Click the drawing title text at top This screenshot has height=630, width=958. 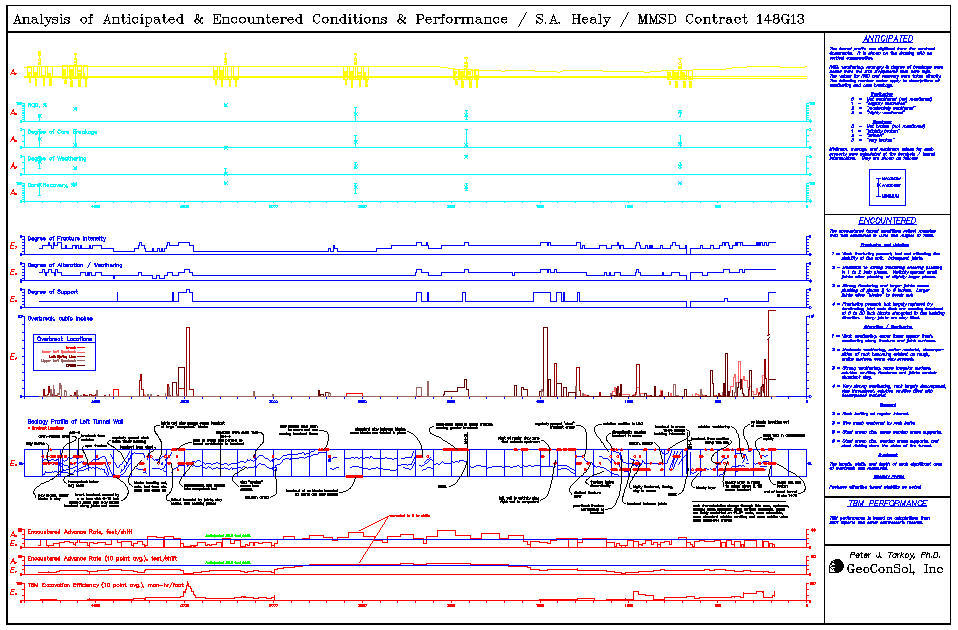(412, 19)
